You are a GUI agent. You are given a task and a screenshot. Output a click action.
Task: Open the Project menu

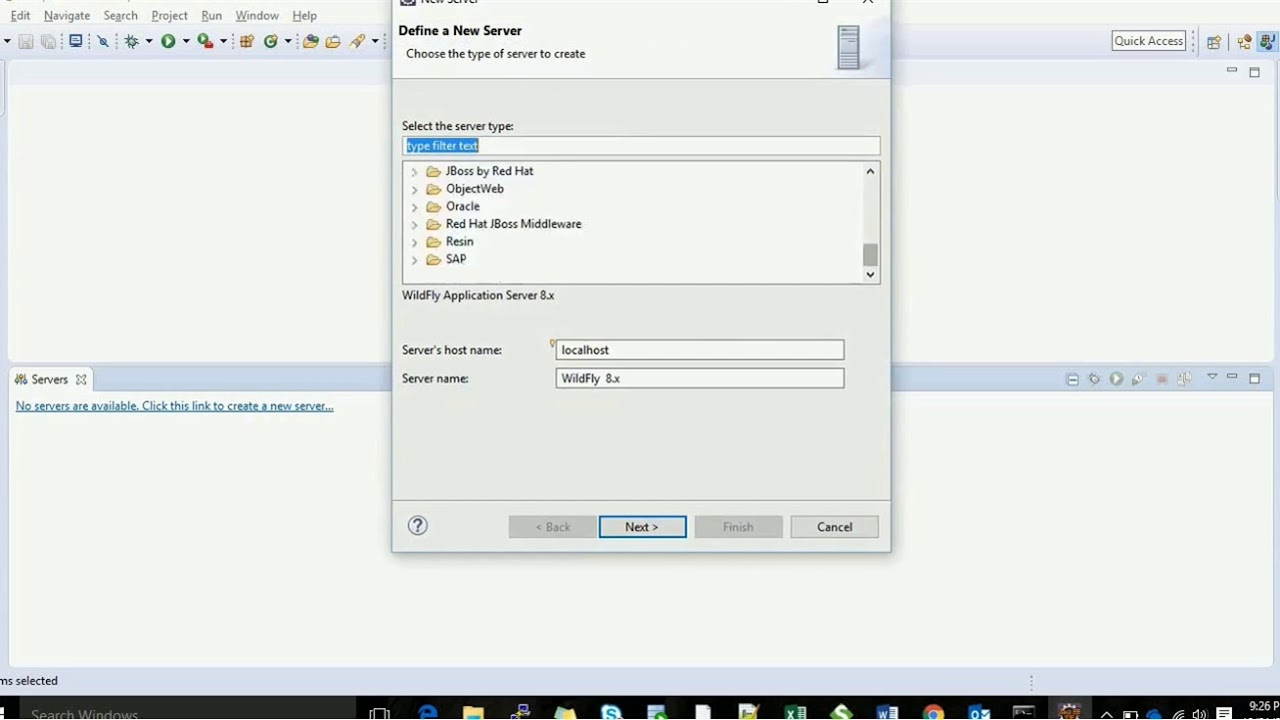click(169, 15)
